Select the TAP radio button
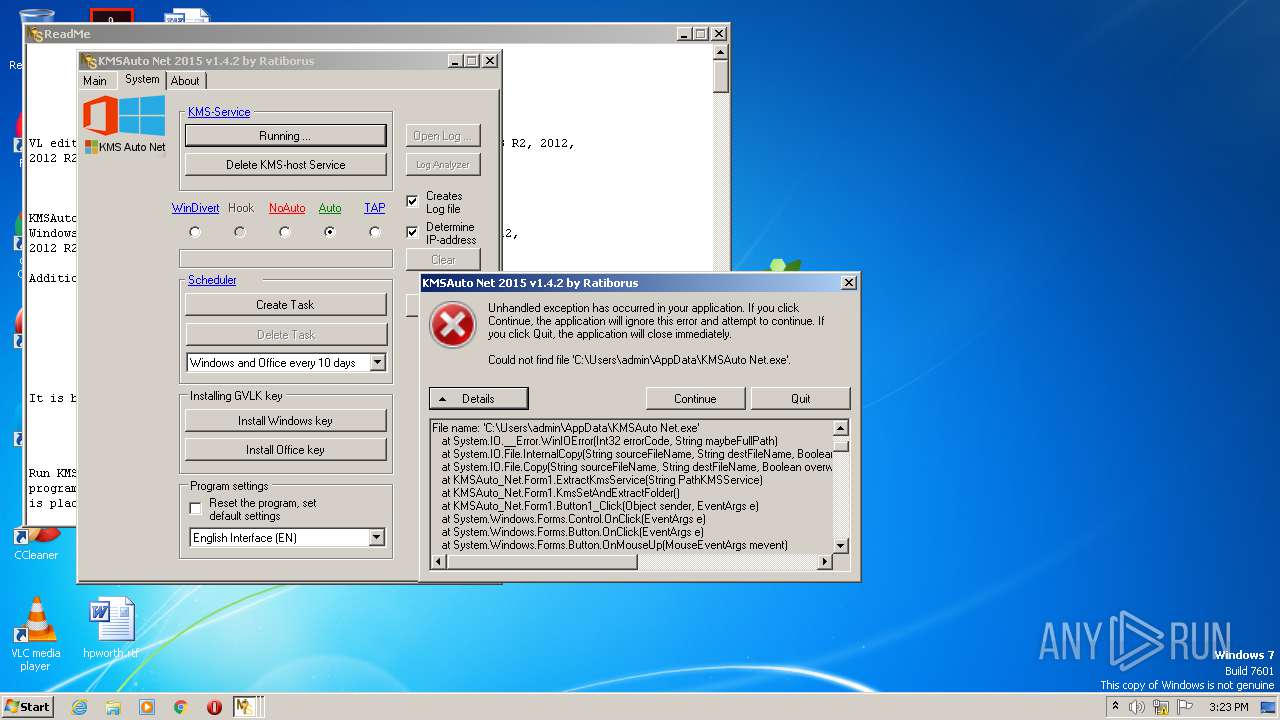The height and width of the screenshot is (720, 1280). click(375, 232)
